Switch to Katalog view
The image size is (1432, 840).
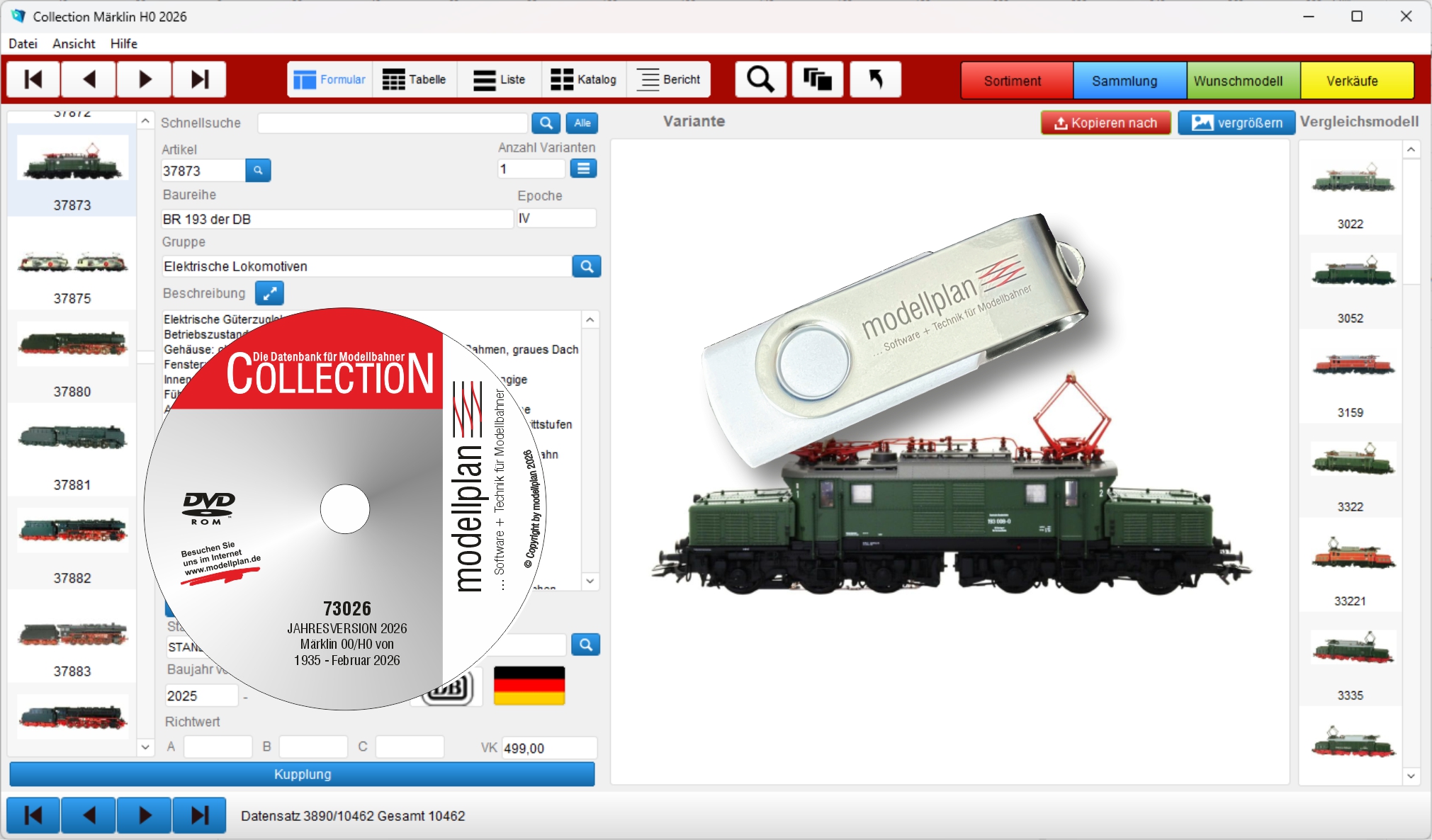click(584, 79)
